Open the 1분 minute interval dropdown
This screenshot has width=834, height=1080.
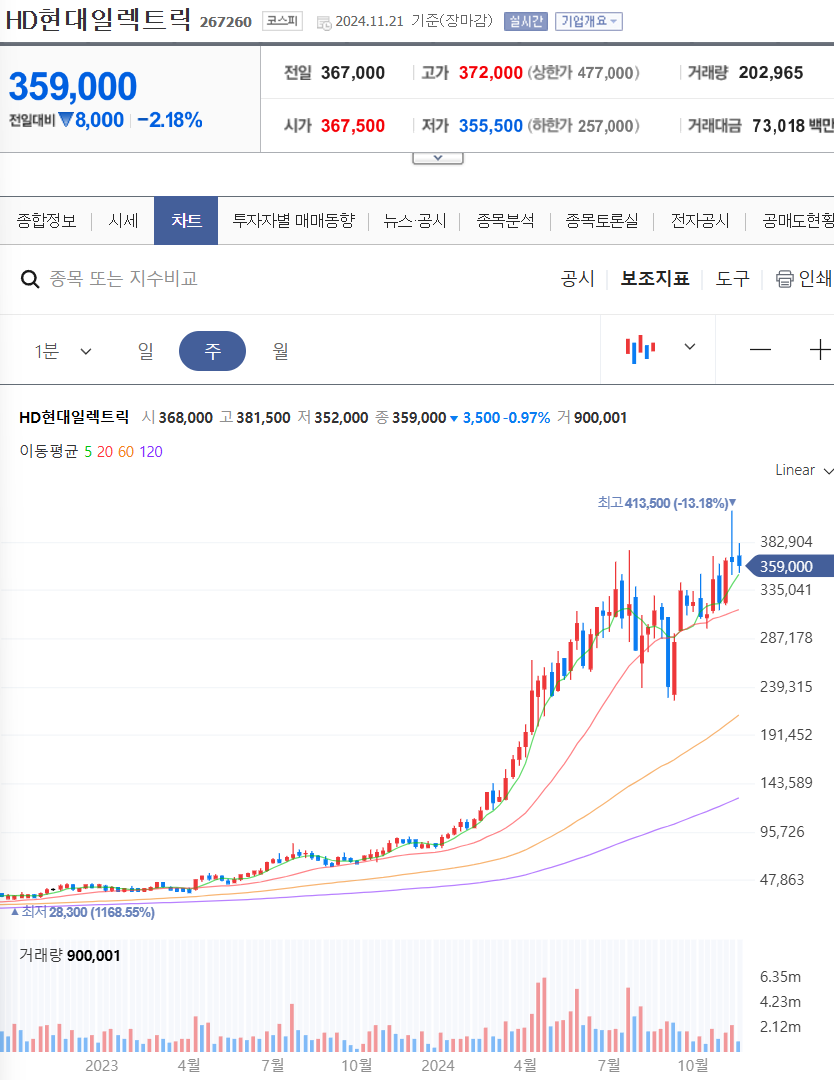click(63, 351)
